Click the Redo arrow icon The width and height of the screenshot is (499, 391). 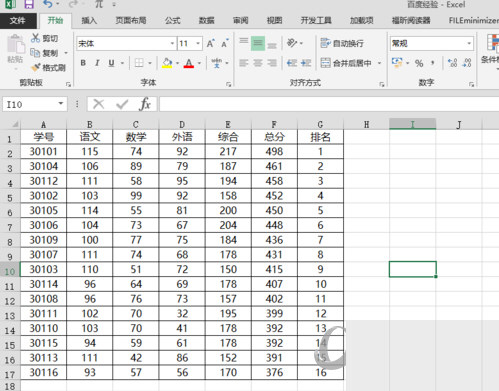(x=73, y=4)
